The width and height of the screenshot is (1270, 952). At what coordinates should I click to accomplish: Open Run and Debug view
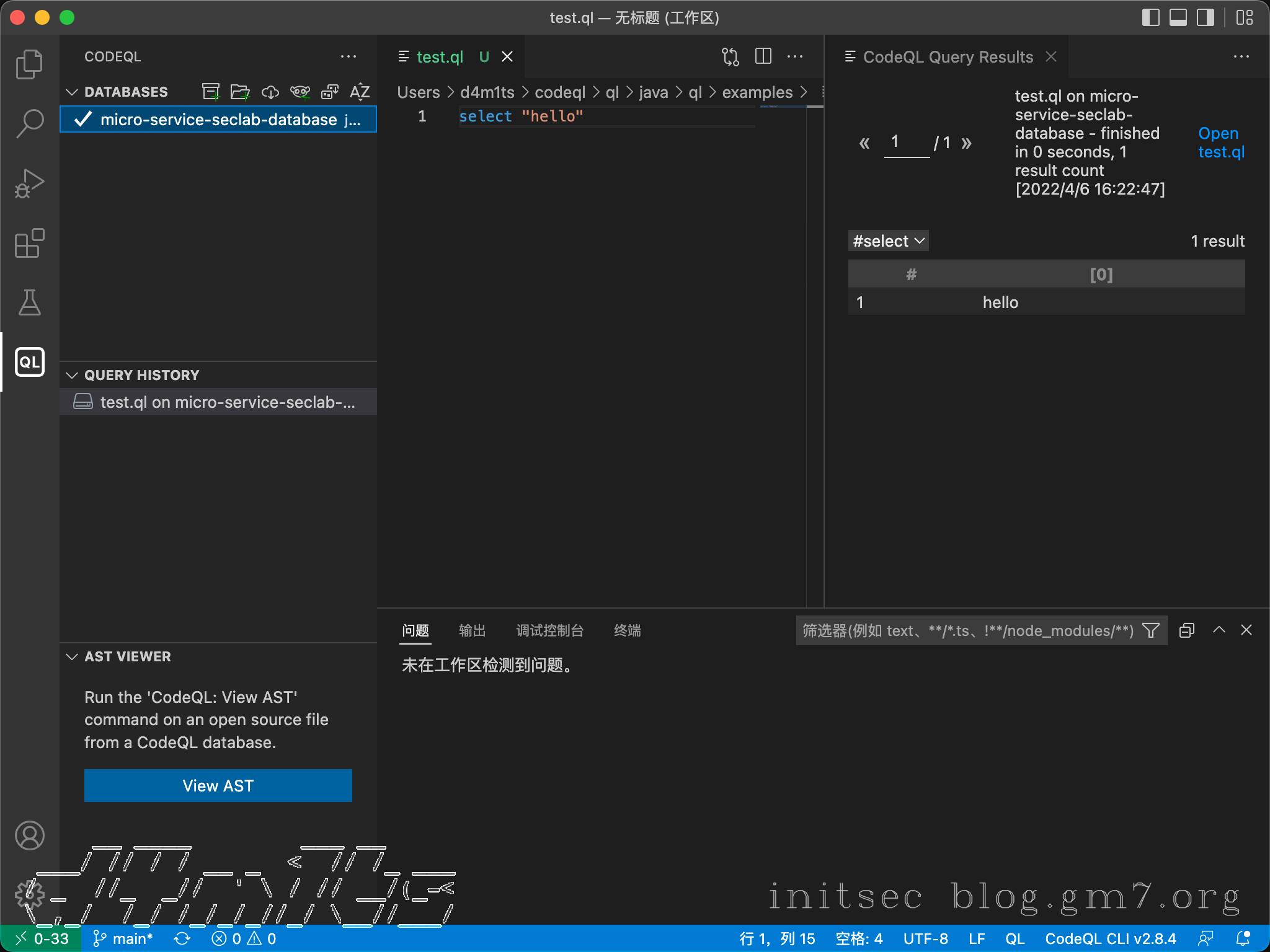(x=29, y=183)
